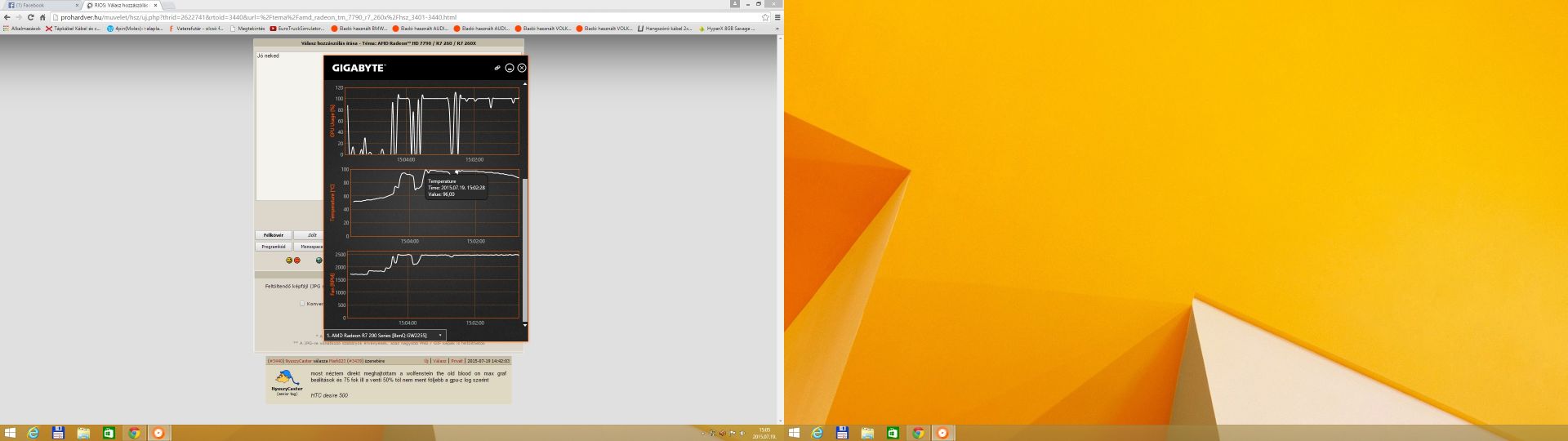Insert the yellow smiley emoticon
1568x441 pixels.
[x=288, y=261]
